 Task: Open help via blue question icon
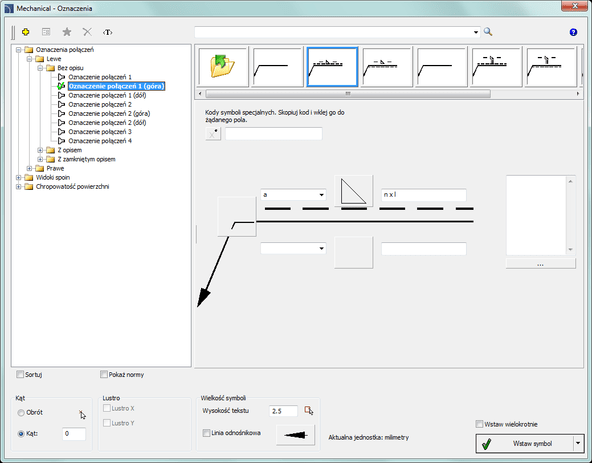pos(573,32)
